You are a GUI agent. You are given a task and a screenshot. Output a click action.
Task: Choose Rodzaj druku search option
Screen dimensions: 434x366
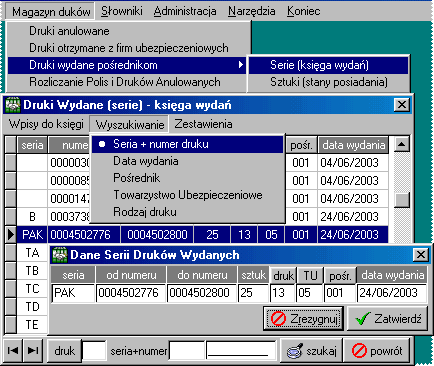point(187,212)
